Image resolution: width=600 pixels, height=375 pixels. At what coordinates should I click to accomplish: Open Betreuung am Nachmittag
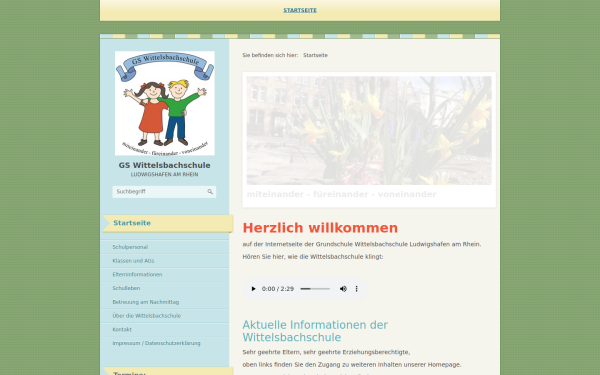(145, 302)
